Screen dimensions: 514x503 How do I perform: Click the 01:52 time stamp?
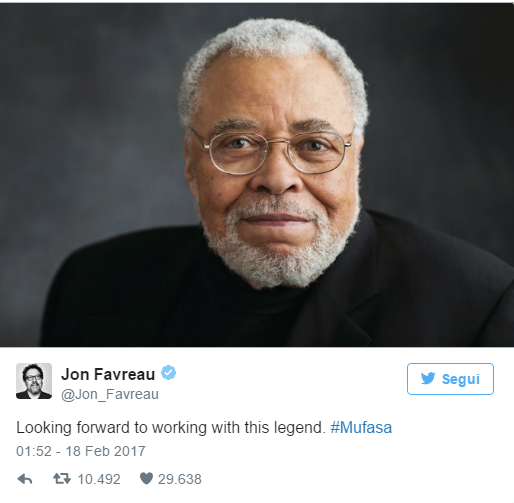[34, 451]
